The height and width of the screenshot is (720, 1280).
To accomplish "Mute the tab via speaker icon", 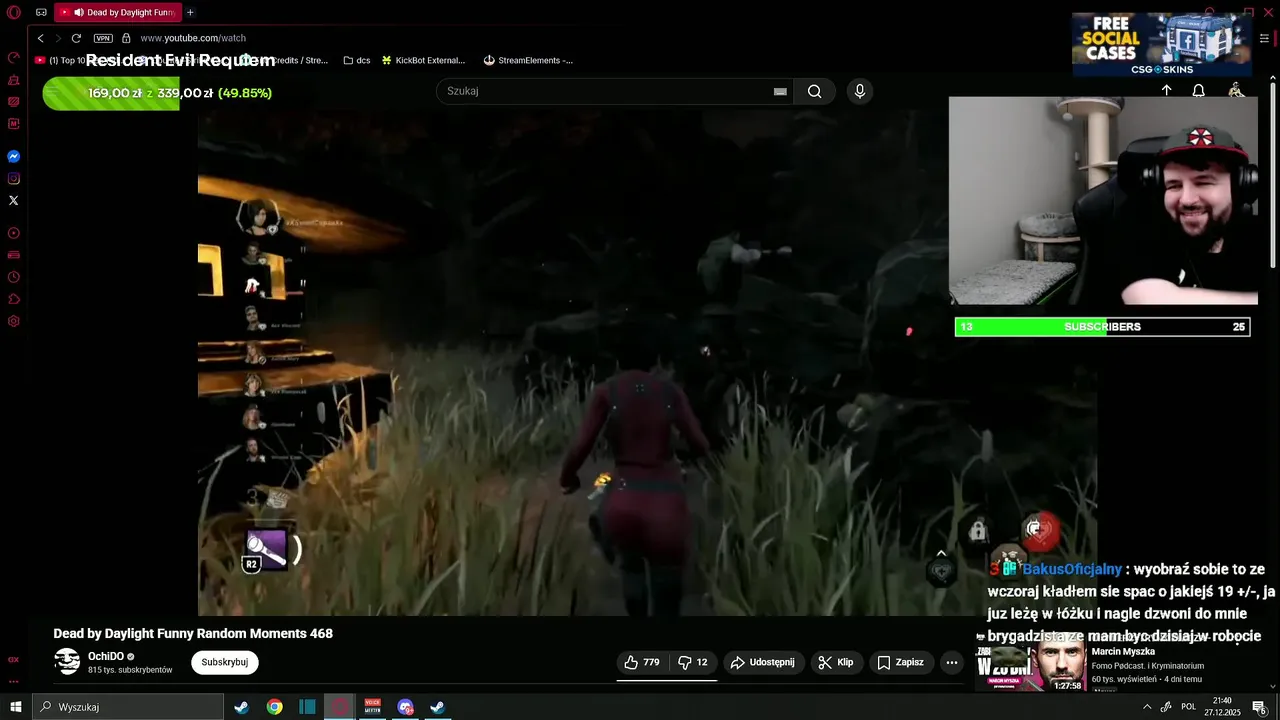I will [x=78, y=13].
